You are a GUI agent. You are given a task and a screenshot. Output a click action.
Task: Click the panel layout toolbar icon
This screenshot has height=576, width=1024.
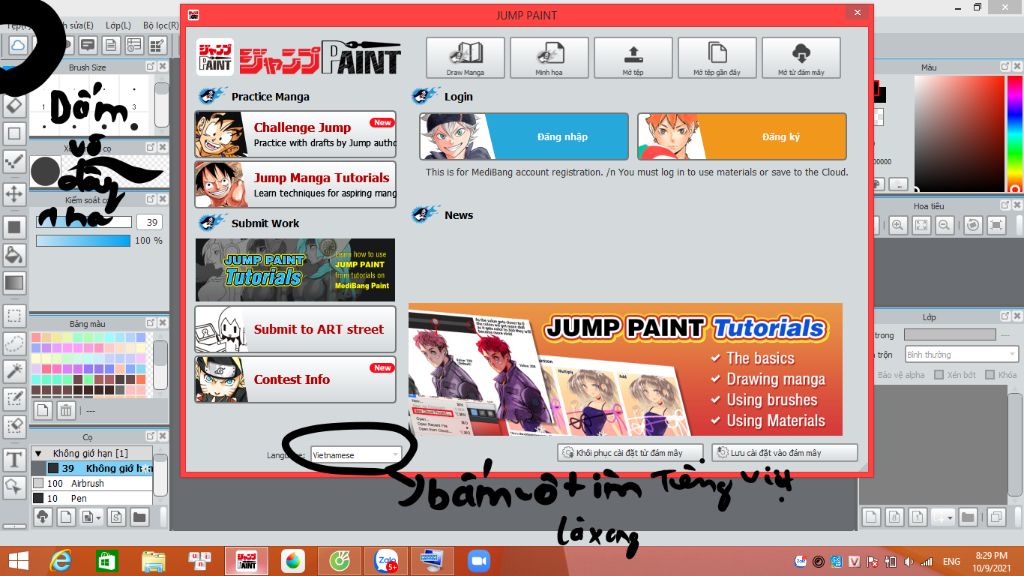(x=135, y=45)
